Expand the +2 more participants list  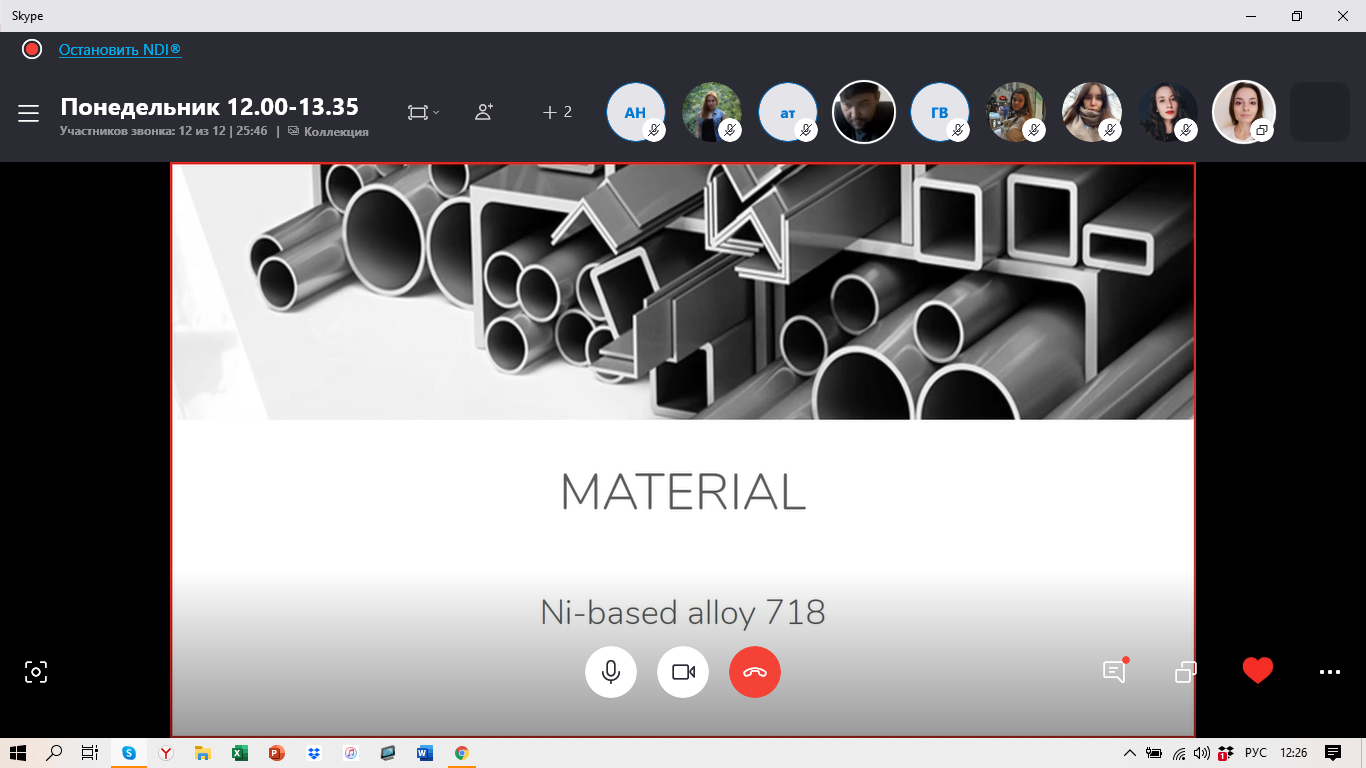(x=557, y=112)
